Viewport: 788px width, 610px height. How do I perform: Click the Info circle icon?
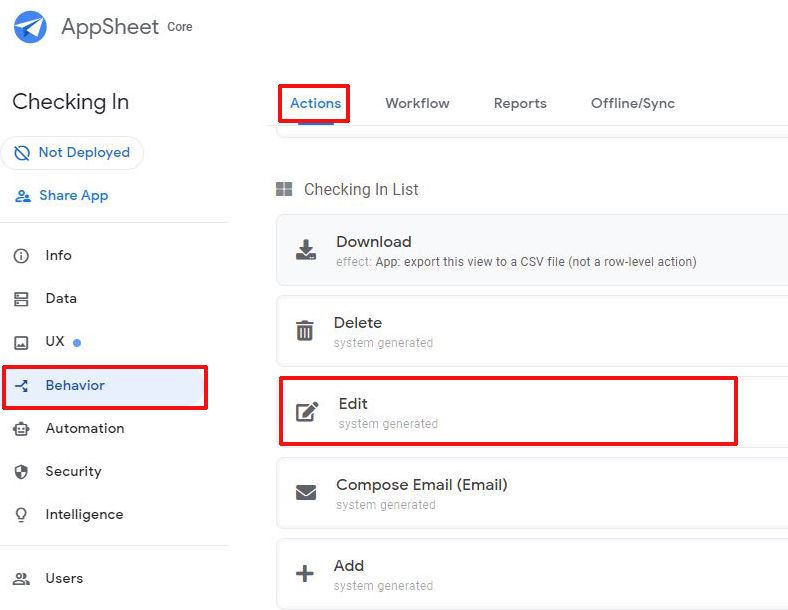point(21,256)
